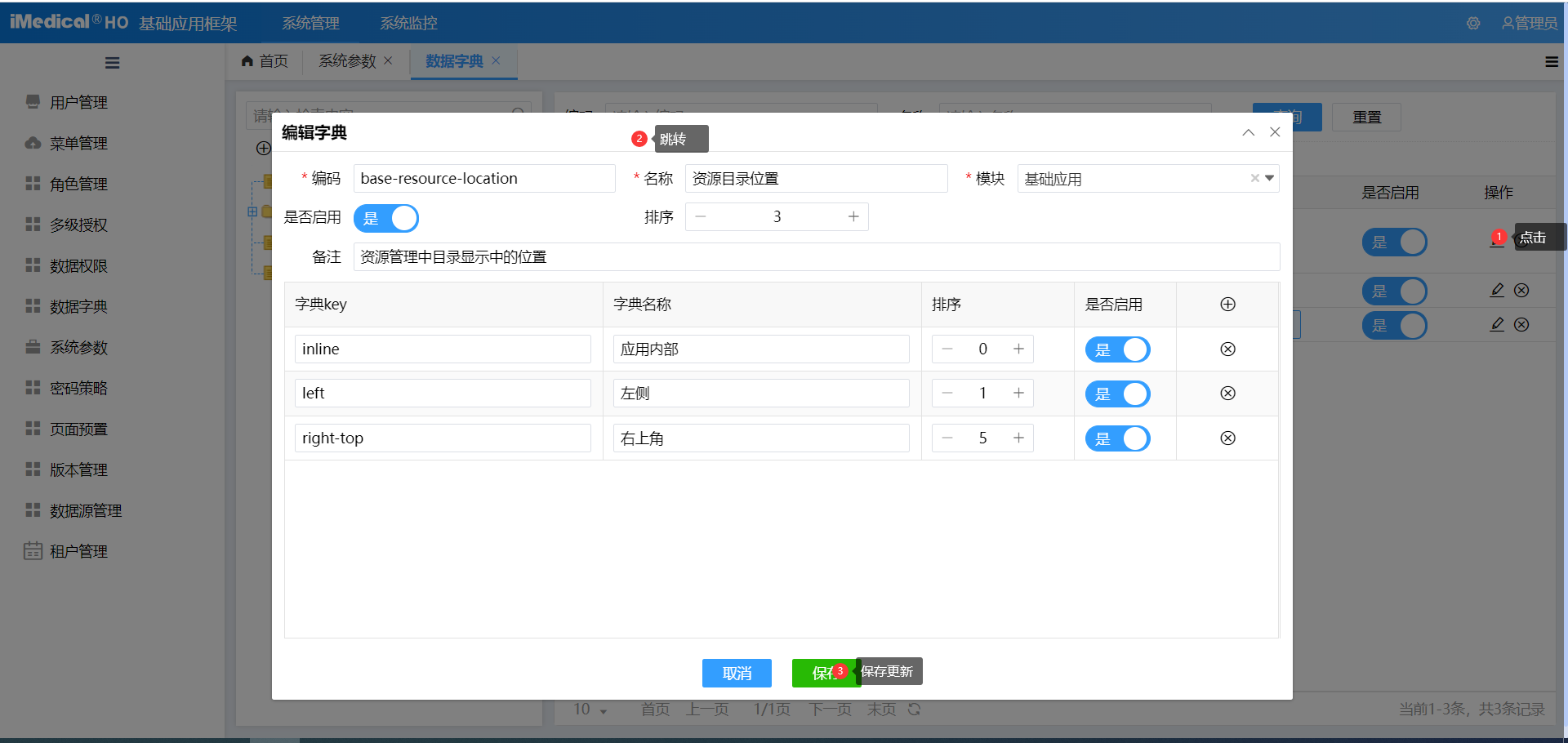This screenshot has height=743, width=1568.
Task: Open the 管理员 user menu
Action: (x=1530, y=24)
